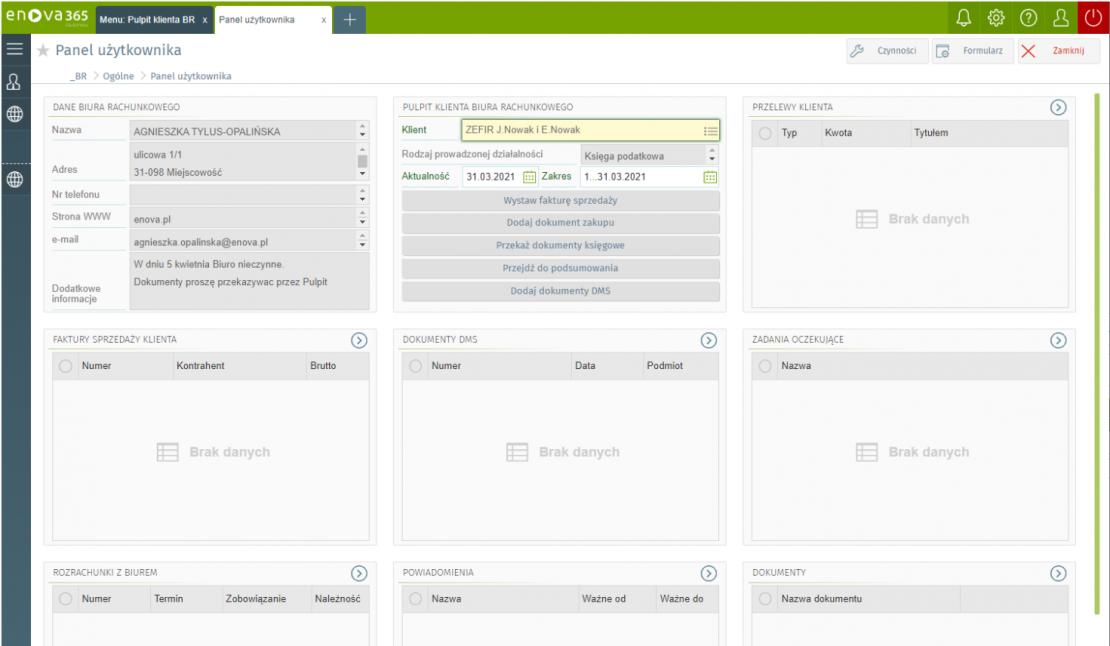Open the user profile icon in top bar
The height and width of the screenshot is (646, 1110).
pyautogui.click(x=1061, y=18)
